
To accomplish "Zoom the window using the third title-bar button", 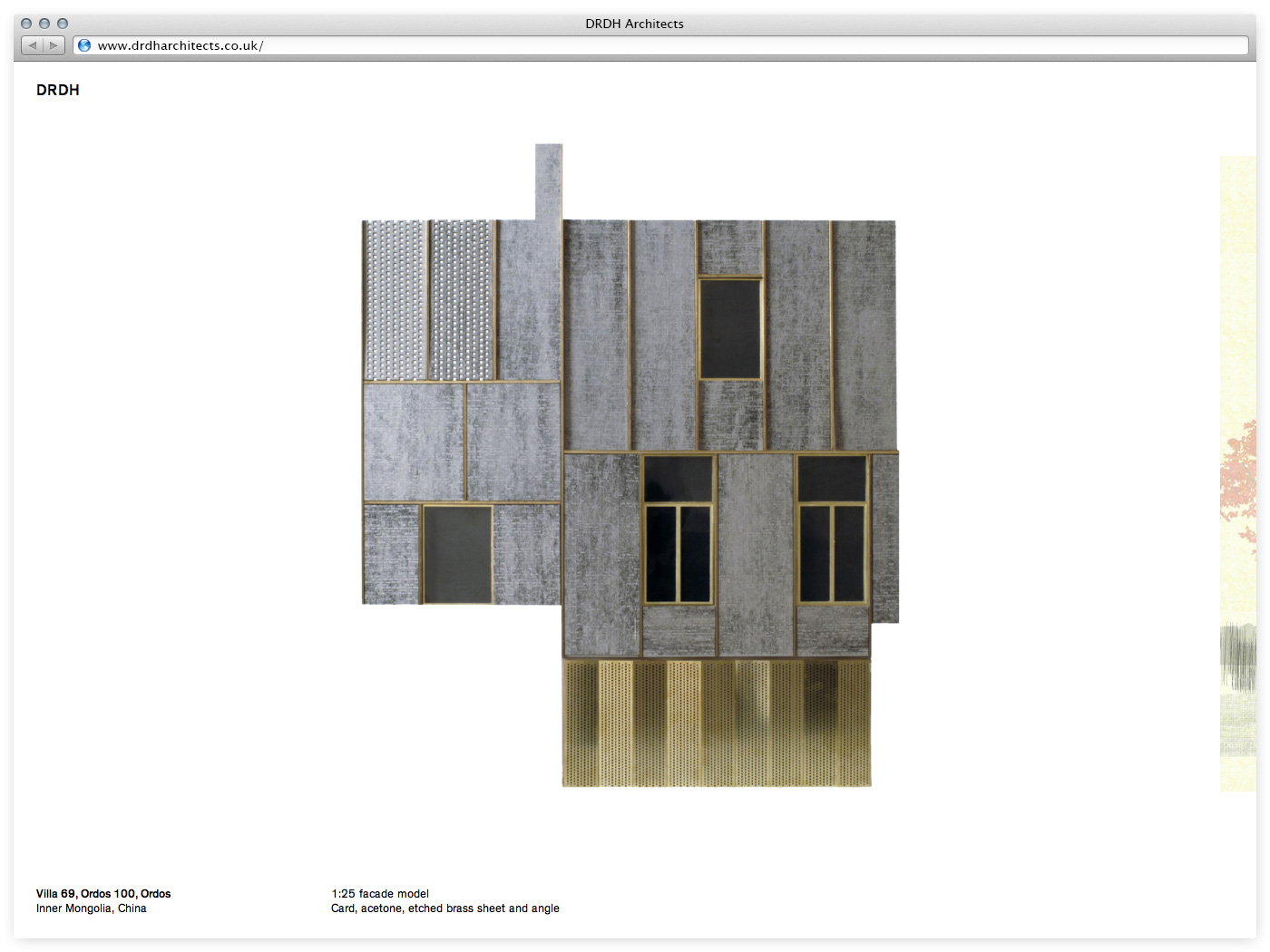I will click(63, 24).
